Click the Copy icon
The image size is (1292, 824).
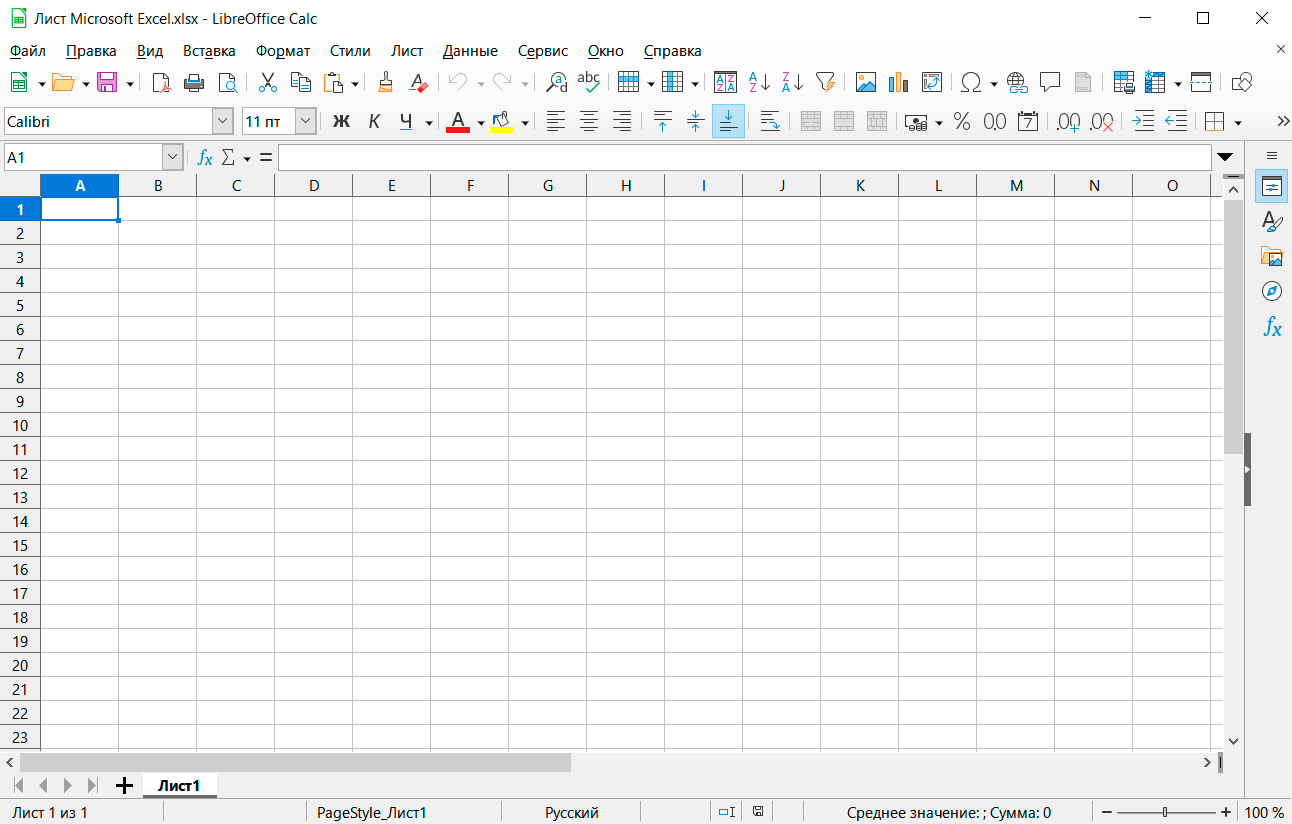(300, 83)
